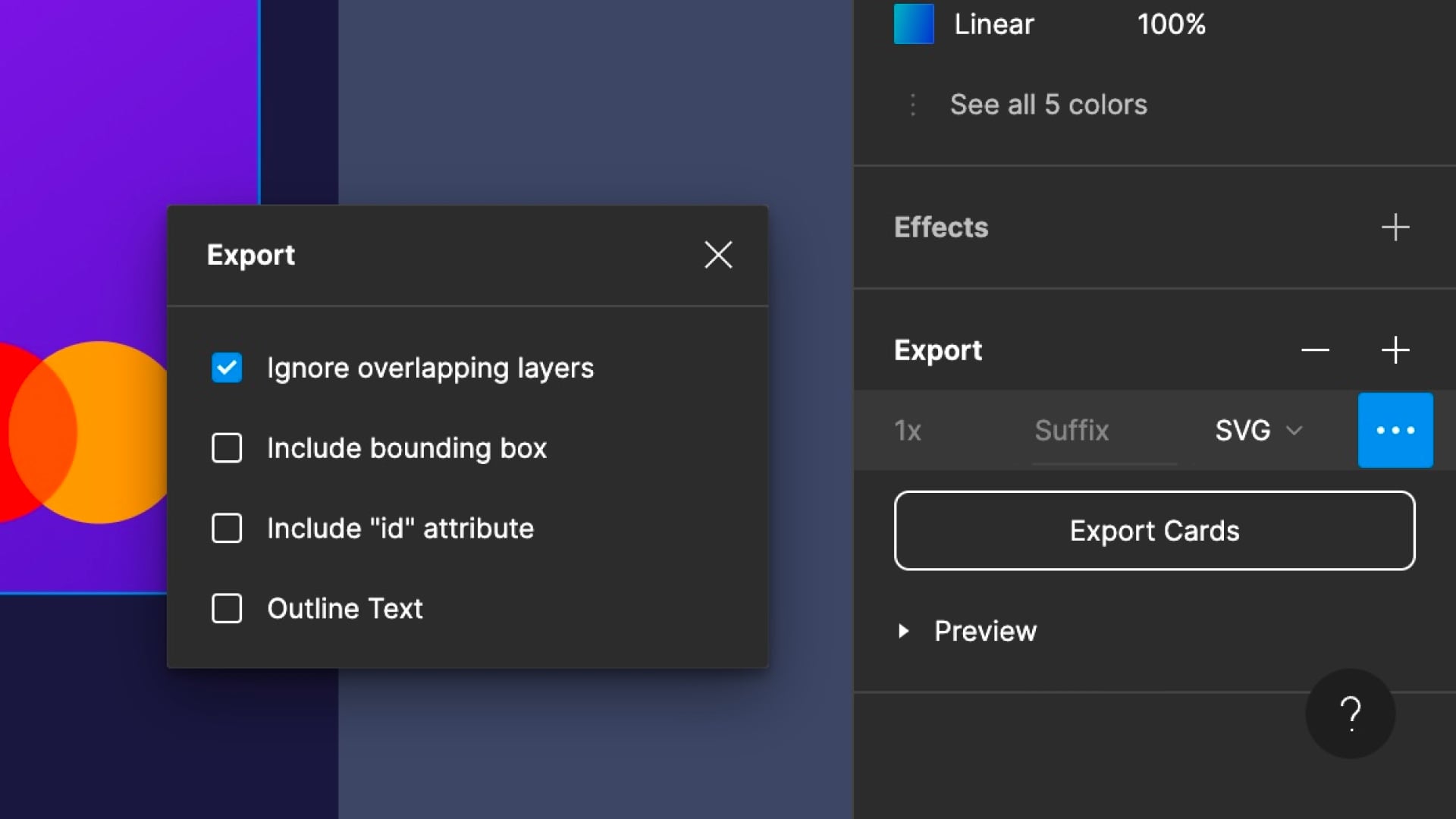Uncheck Ignore overlapping layers

226,368
